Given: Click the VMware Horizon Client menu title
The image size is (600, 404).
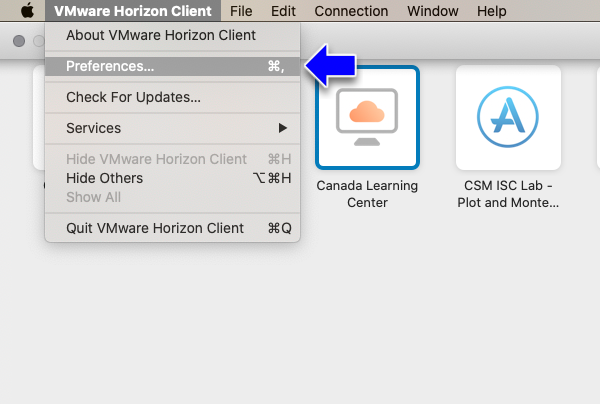Looking at the screenshot, I should [x=133, y=11].
